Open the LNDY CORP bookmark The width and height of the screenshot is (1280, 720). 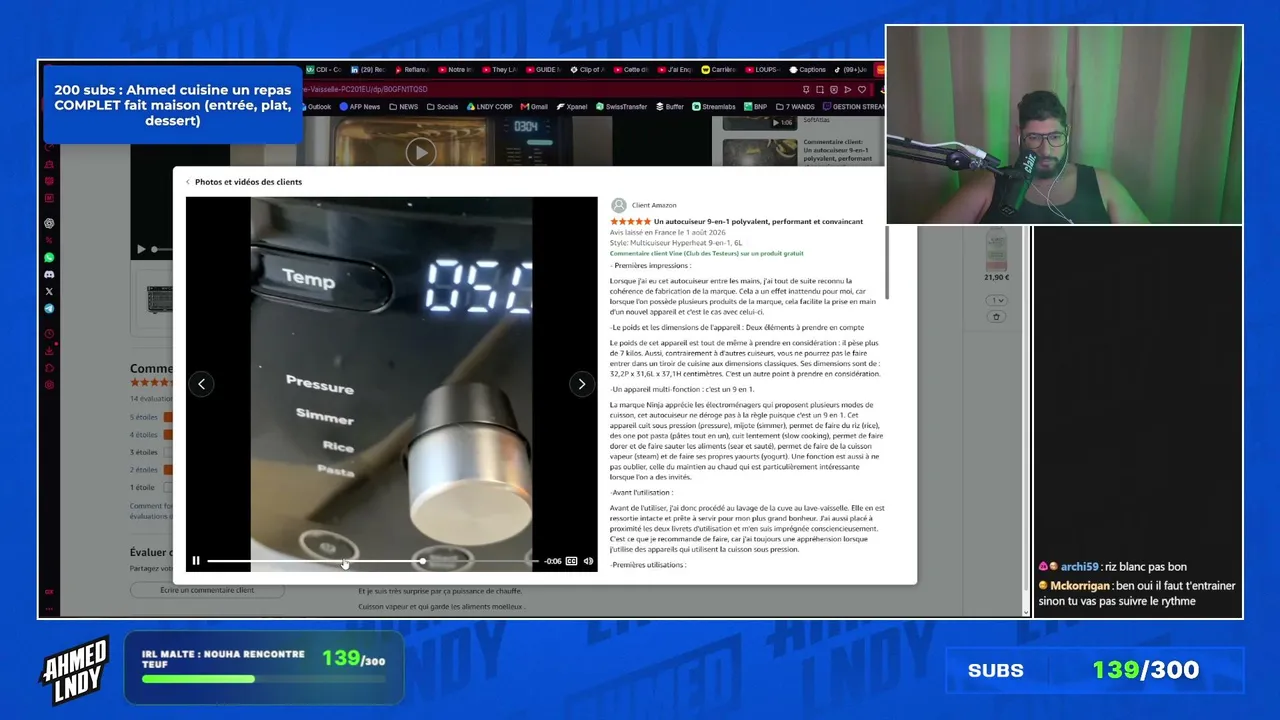[x=490, y=107]
